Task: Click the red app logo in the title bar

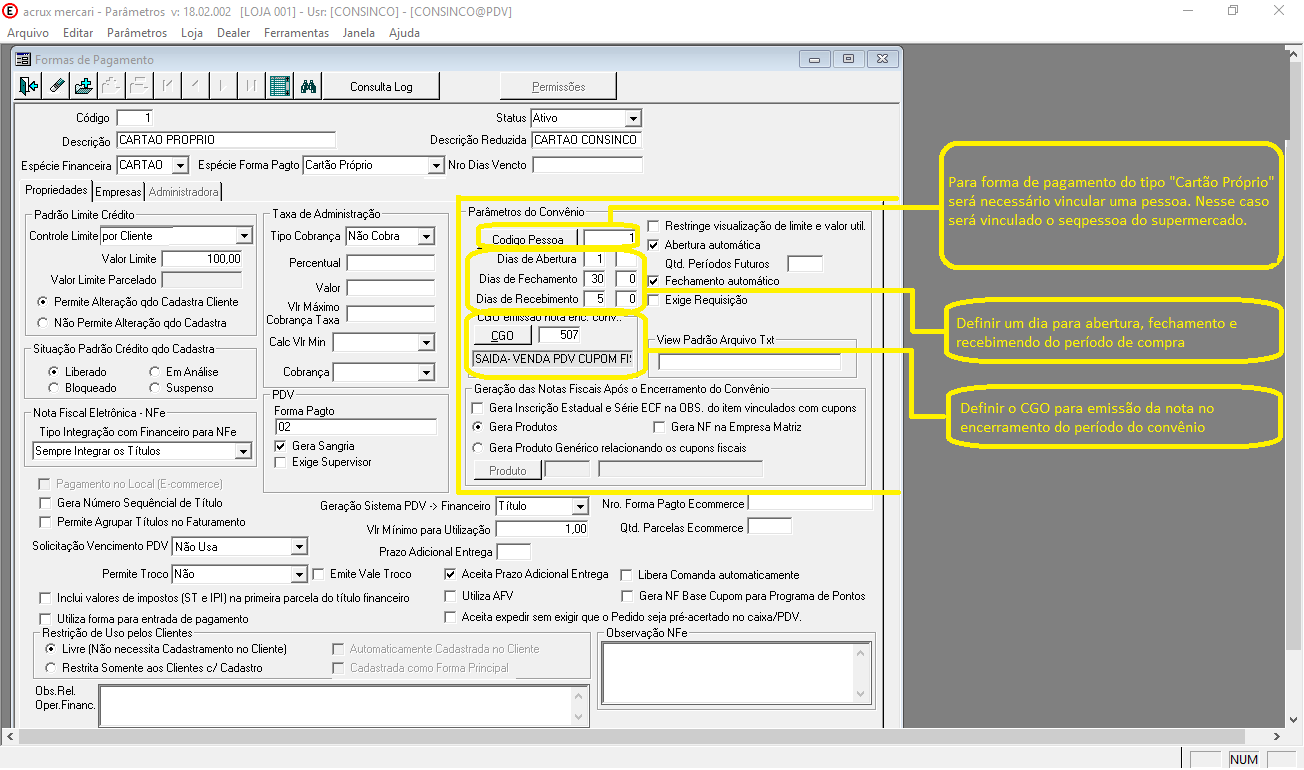Action: pyautogui.click(x=11, y=10)
